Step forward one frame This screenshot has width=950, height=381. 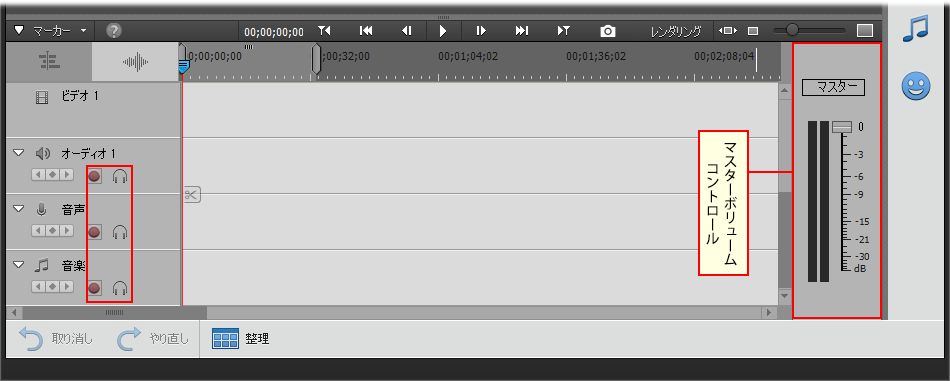pos(481,31)
